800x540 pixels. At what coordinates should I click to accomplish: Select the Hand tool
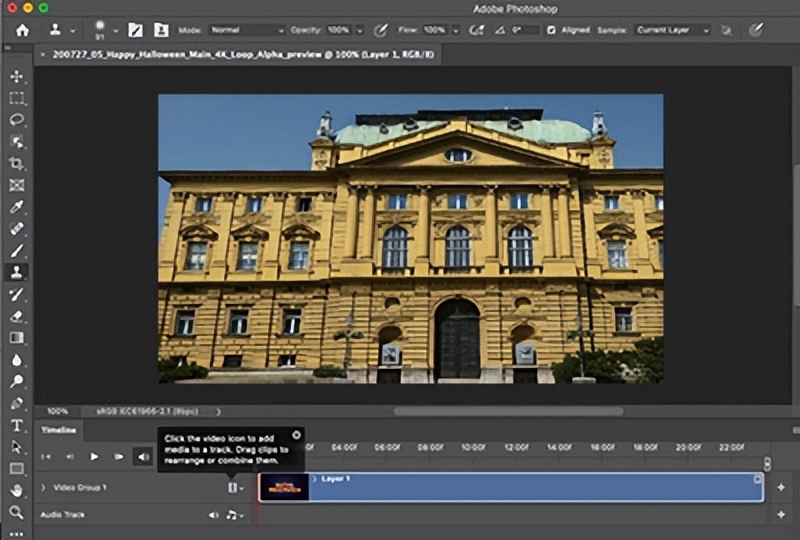click(x=17, y=490)
